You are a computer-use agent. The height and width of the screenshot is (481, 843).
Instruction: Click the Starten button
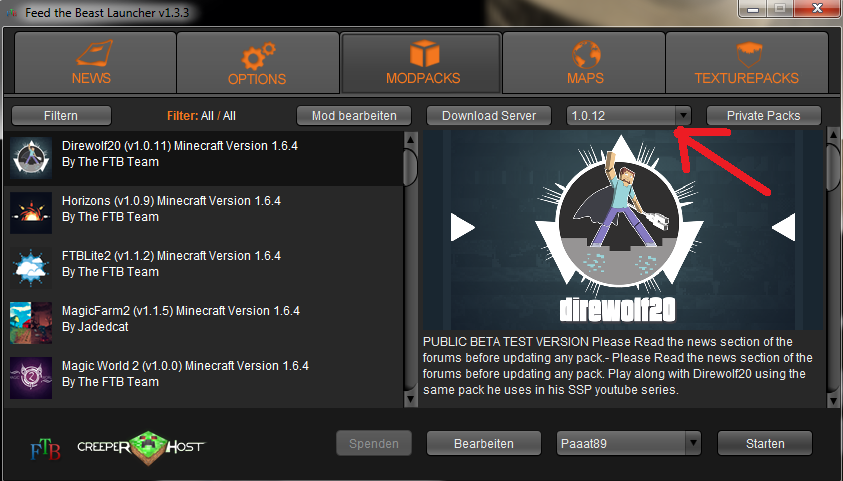pos(765,443)
